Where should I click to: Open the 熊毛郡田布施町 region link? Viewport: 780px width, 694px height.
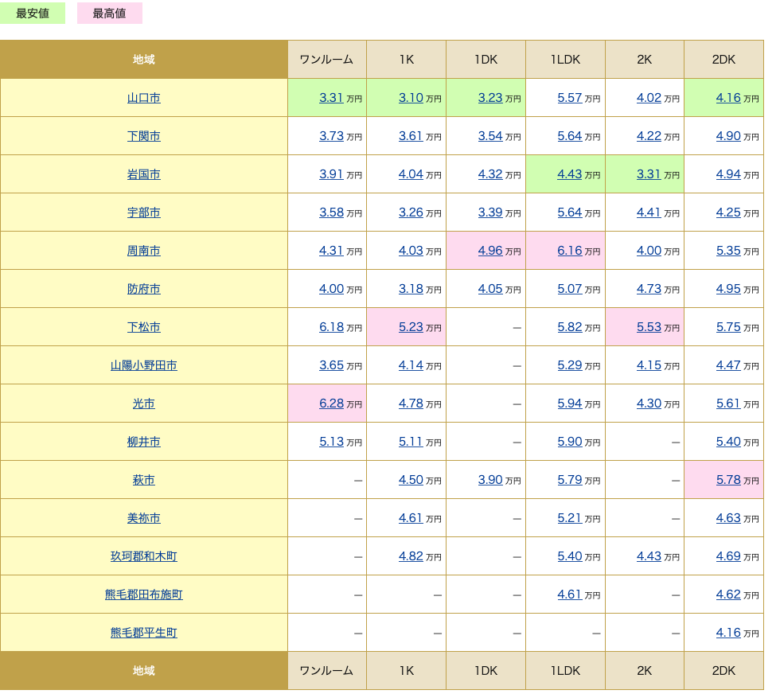(143, 595)
